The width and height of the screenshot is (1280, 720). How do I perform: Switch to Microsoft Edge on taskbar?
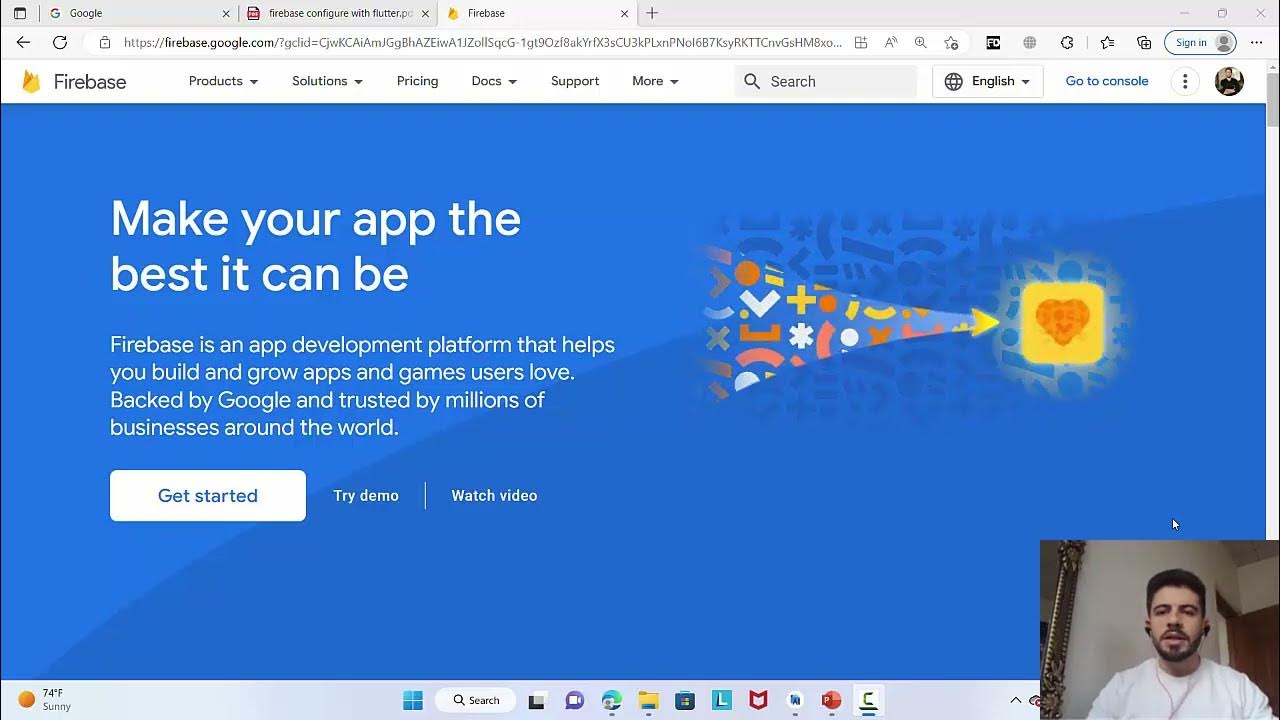pyautogui.click(x=612, y=700)
